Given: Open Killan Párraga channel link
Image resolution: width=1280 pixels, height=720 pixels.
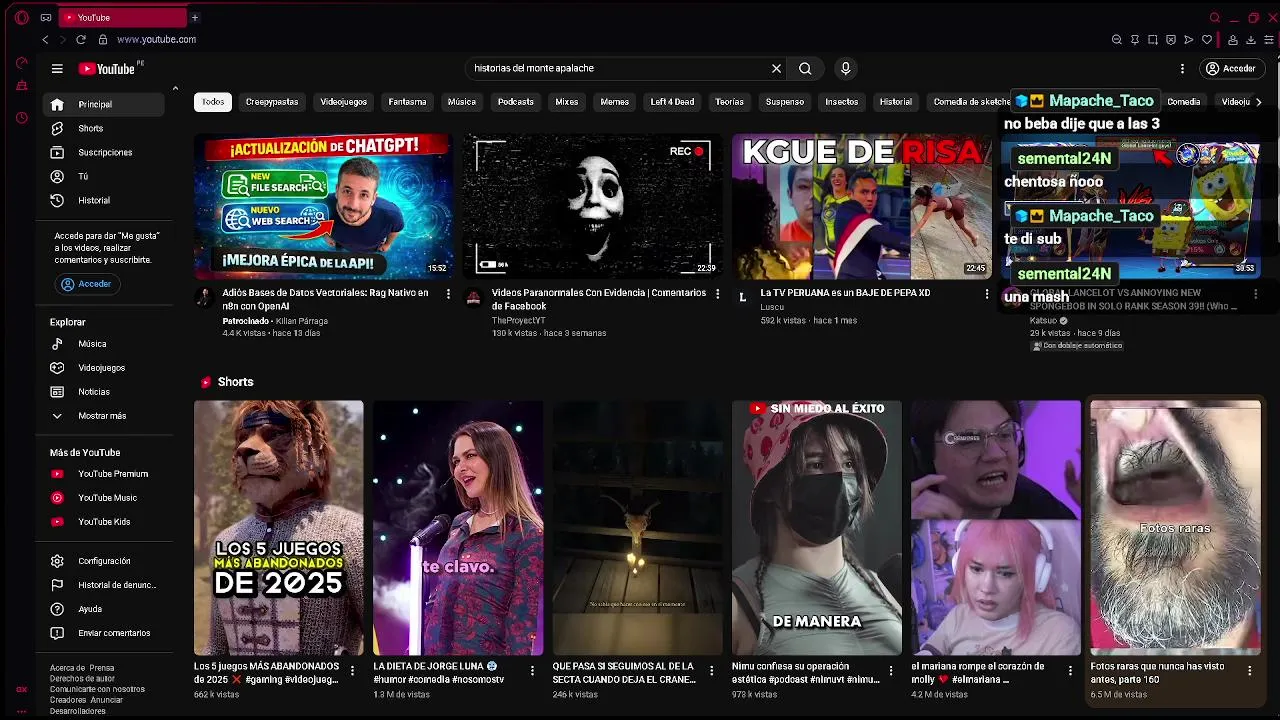Looking at the screenshot, I should 302,321.
